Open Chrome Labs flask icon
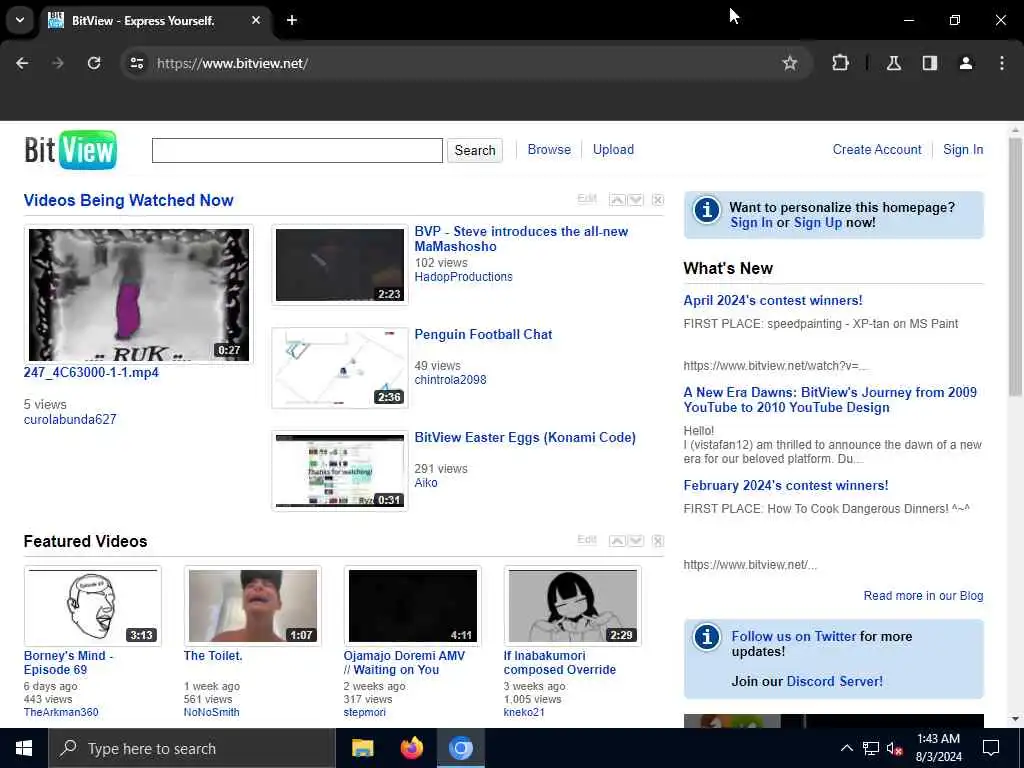Viewport: 1024px width, 768px height. (894, 63)
